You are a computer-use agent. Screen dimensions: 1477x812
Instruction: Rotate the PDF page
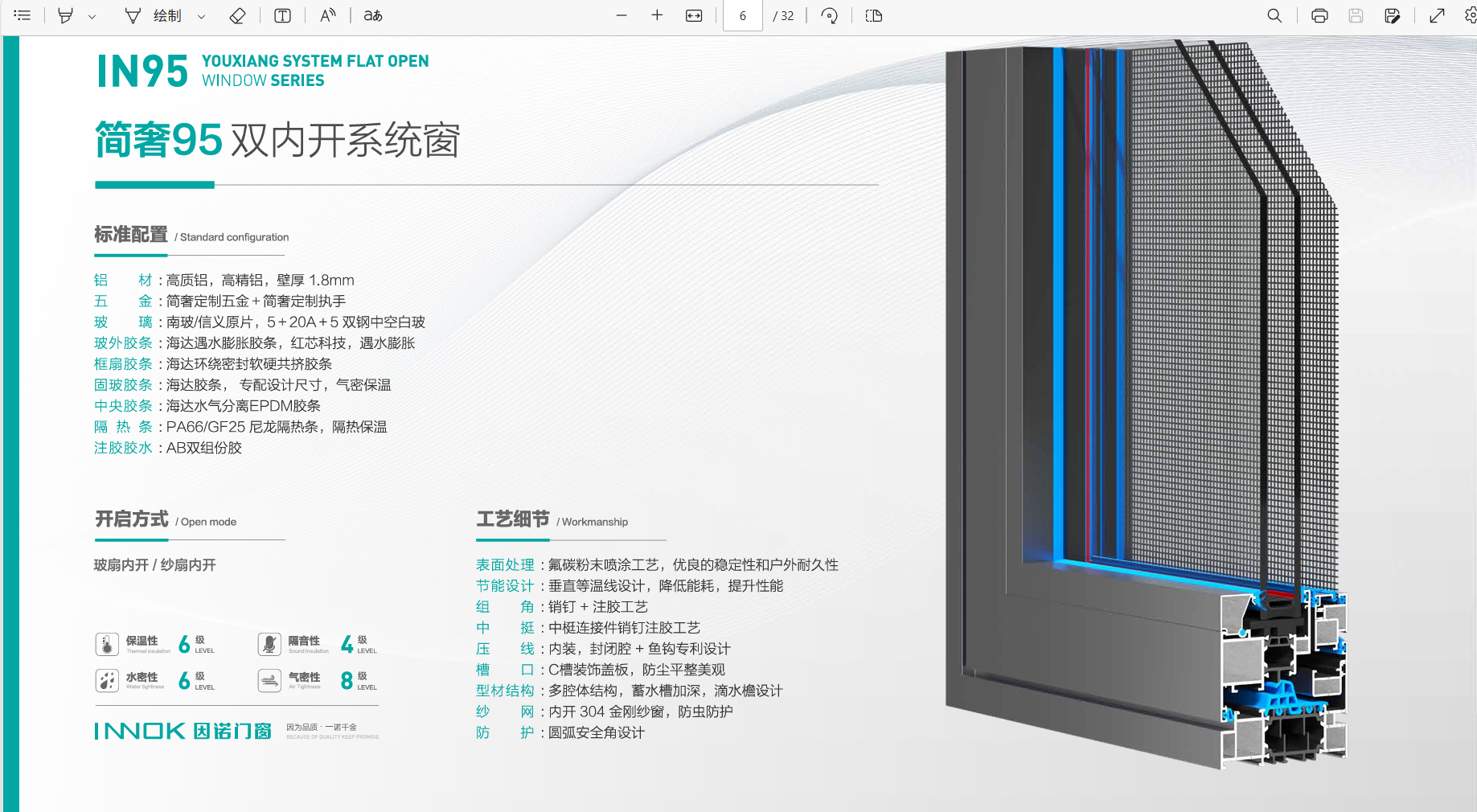(x=830, y=15)
